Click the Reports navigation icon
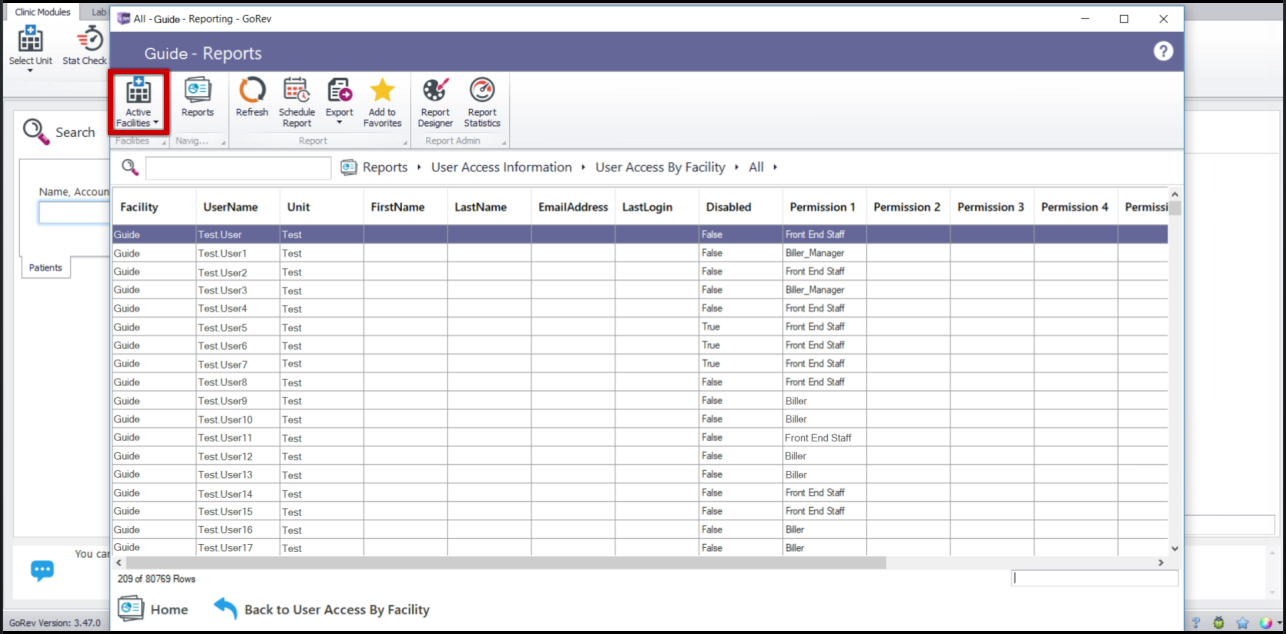This screenshot has width=1286, height=634. (x=197, y=98)
